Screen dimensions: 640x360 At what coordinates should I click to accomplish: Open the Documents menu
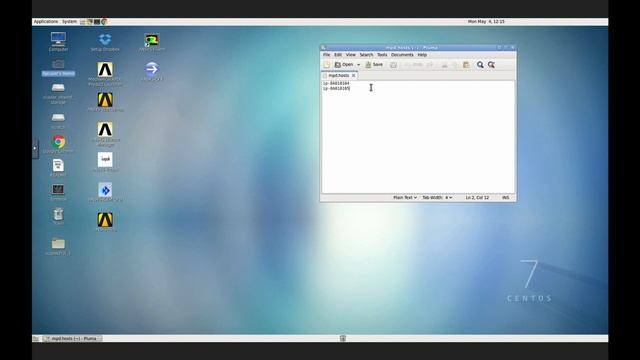click(402, 55)
